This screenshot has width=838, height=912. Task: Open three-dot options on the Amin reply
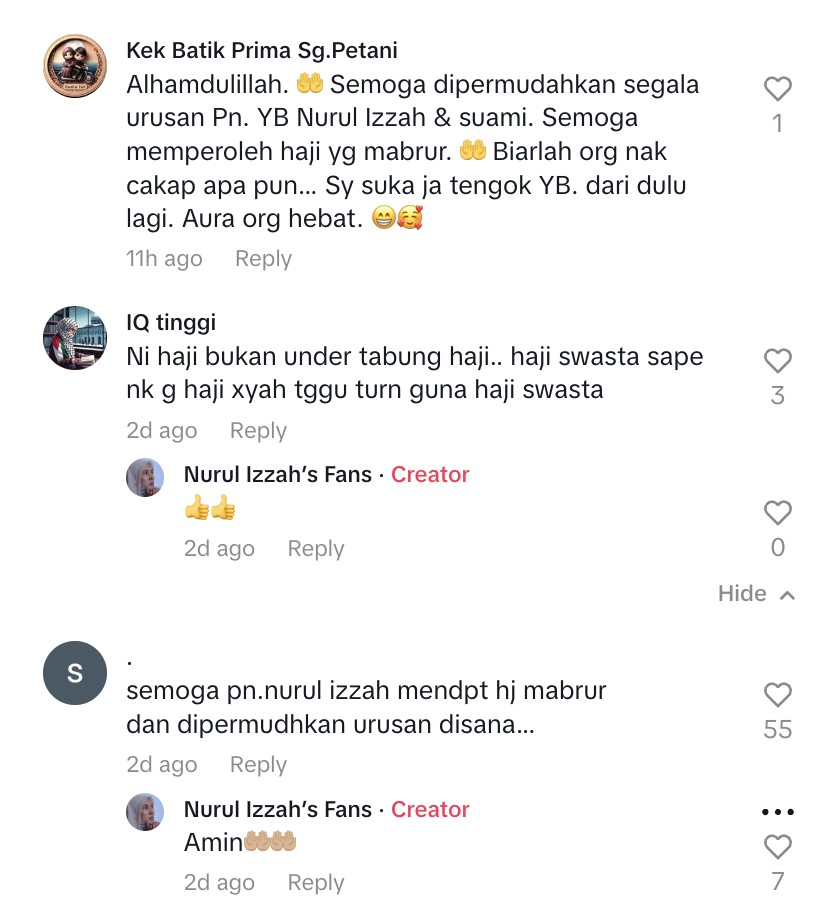[x=778, y=811]
